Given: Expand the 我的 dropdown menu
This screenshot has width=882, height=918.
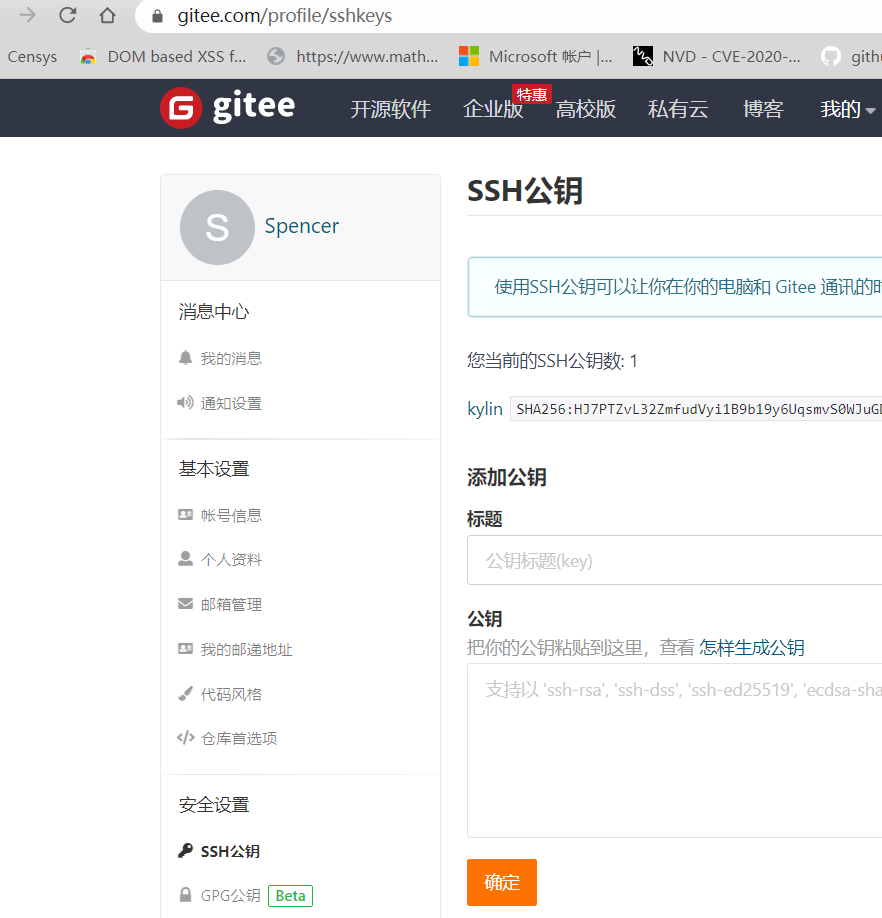Looking at the screenshot, I should tap(847, 109).
